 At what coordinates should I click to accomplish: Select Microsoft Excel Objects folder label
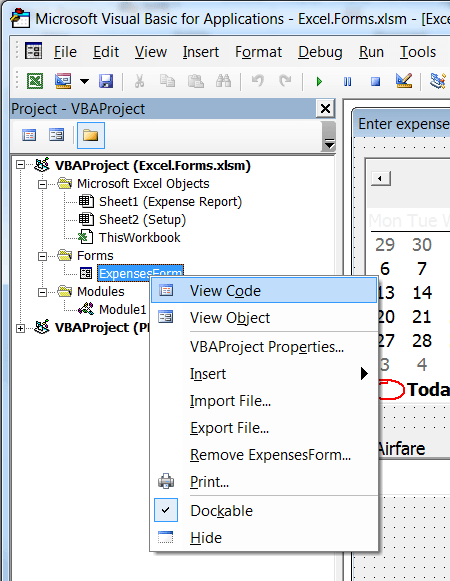[x=143, y=184]
